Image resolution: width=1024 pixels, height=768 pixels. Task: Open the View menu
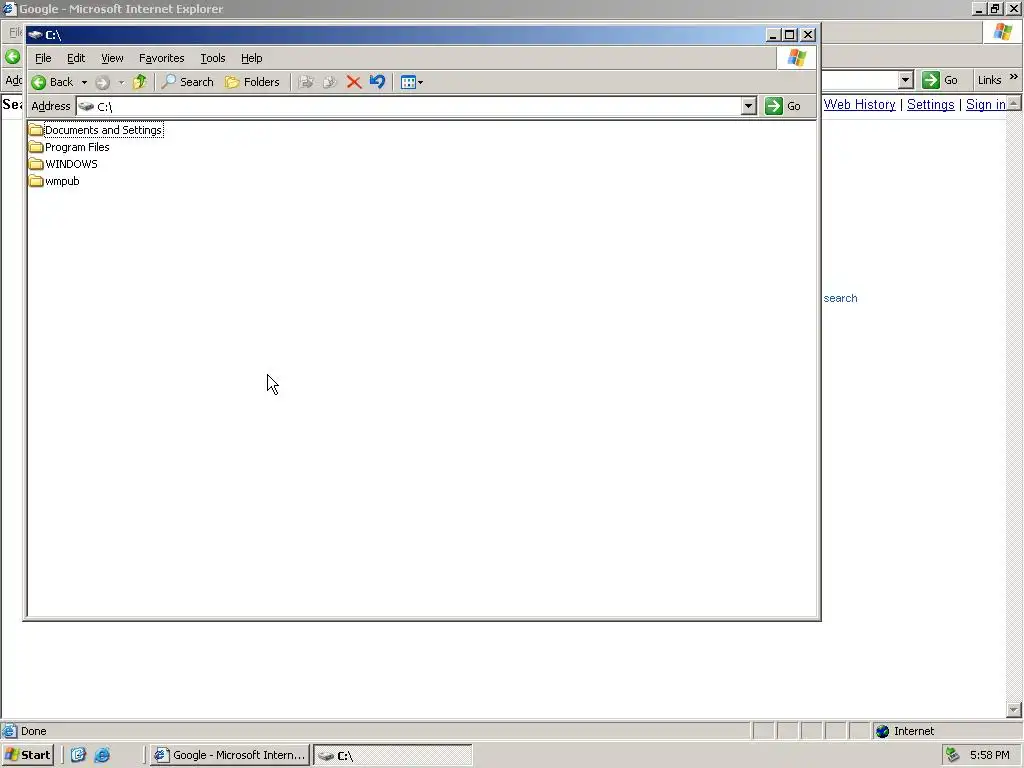112,58
